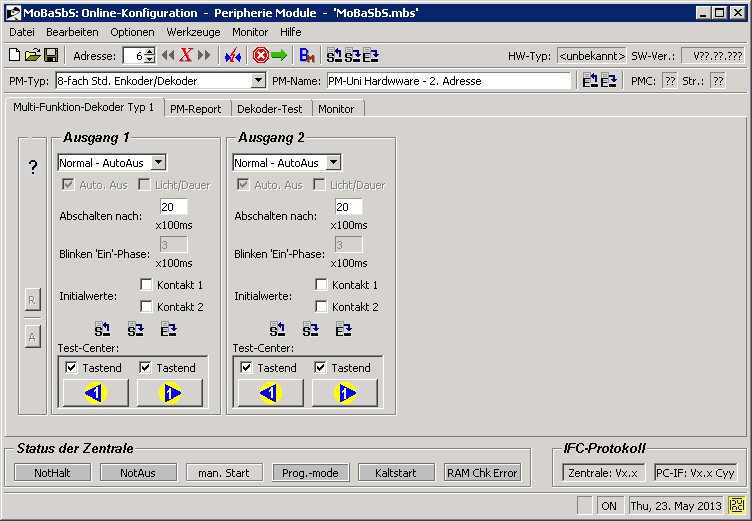Enable Kontakt 1 checkbox in Ausgang 1
Image resolution: width=752 pixels, height=521 pixels.
(x=147, y=285)
